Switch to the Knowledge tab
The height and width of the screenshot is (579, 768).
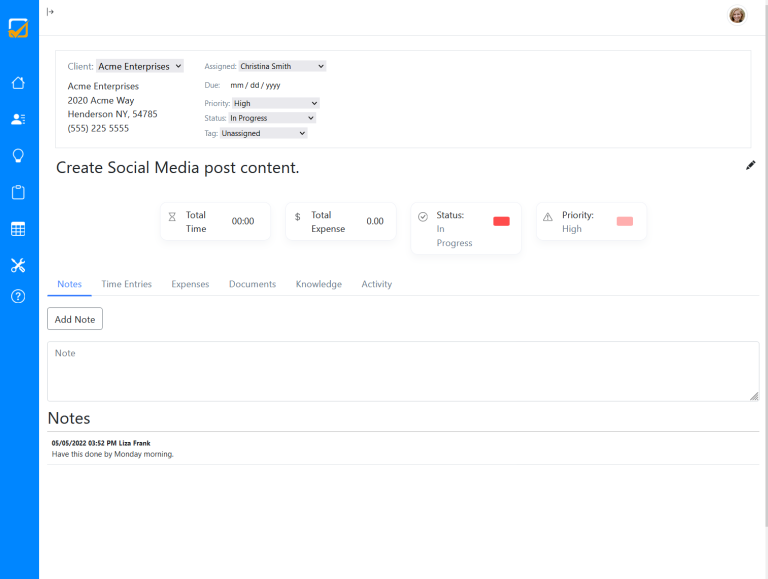point(319,284)
